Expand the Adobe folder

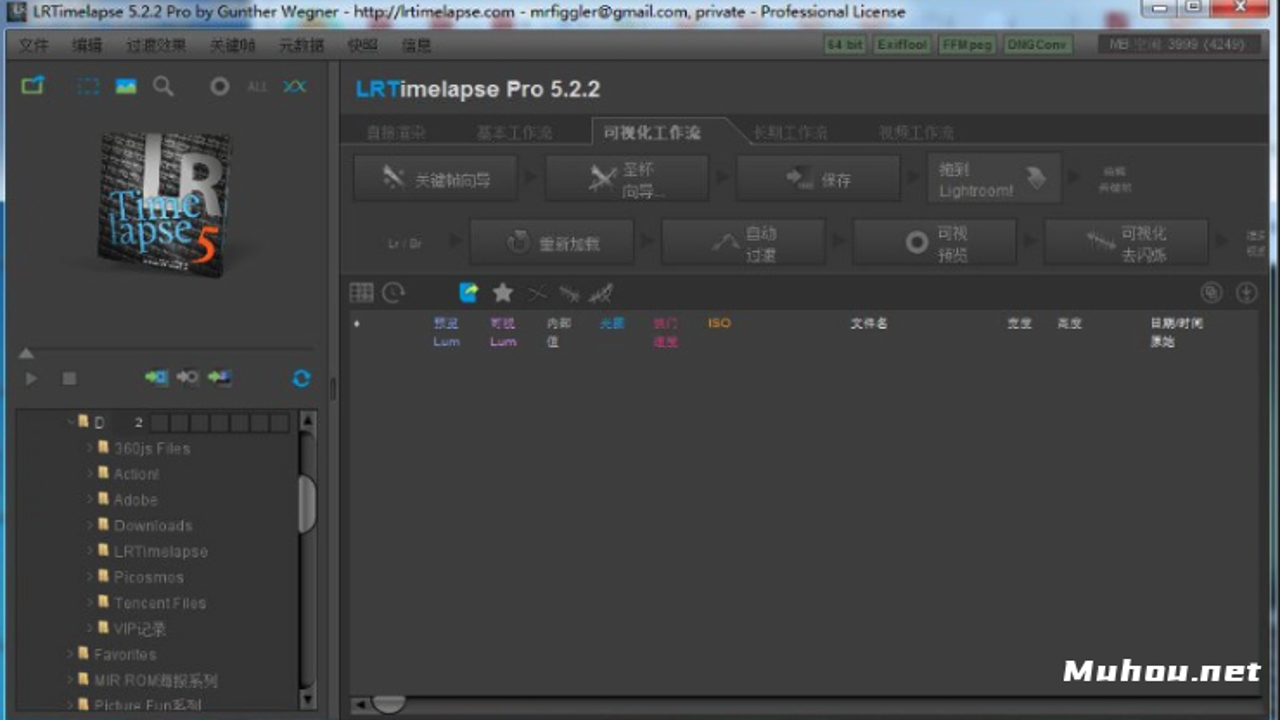click(x=89, y=500)
